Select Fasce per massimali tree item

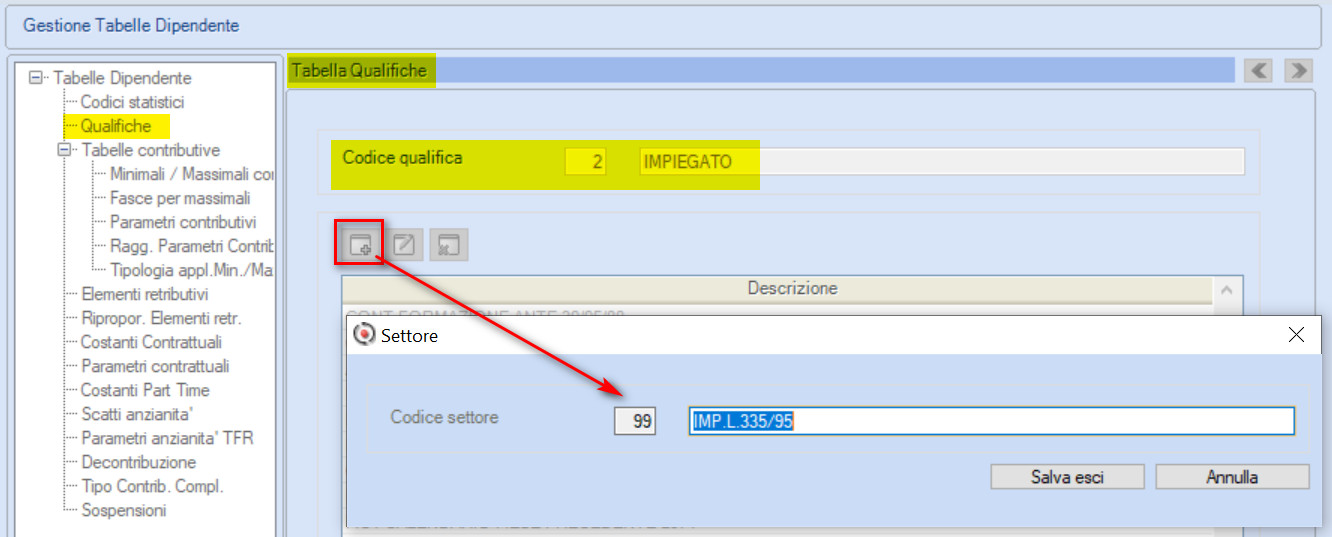180,198
